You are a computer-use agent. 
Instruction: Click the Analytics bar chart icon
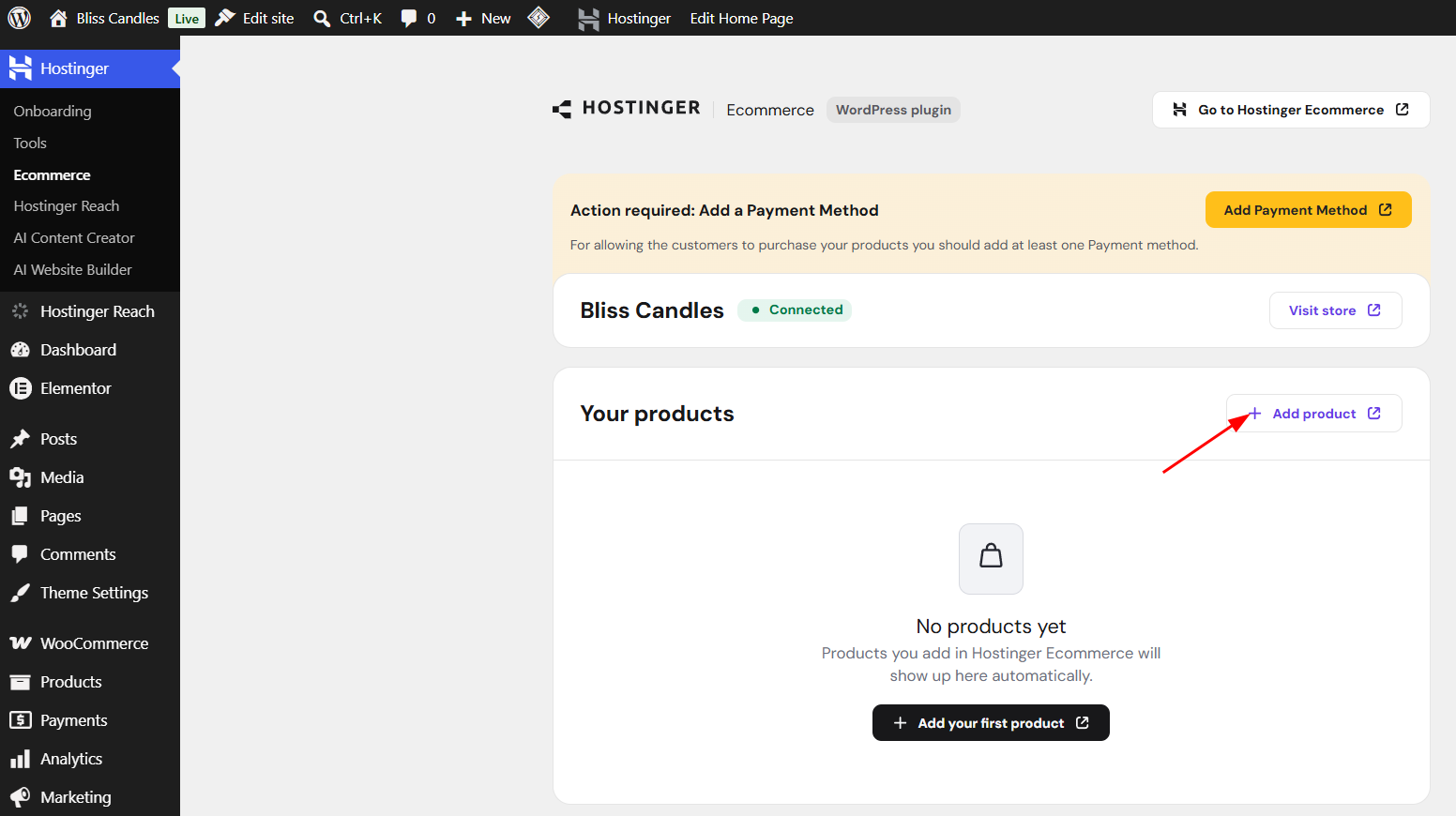point(20,759)
